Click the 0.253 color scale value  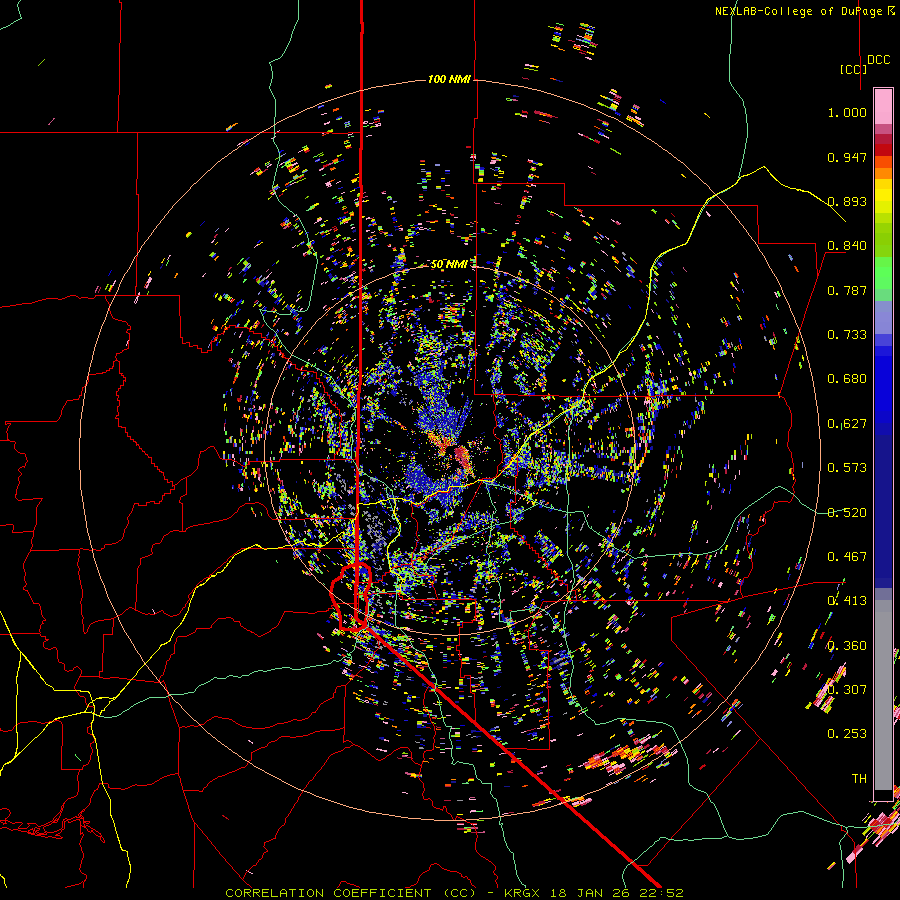(847, 734)
